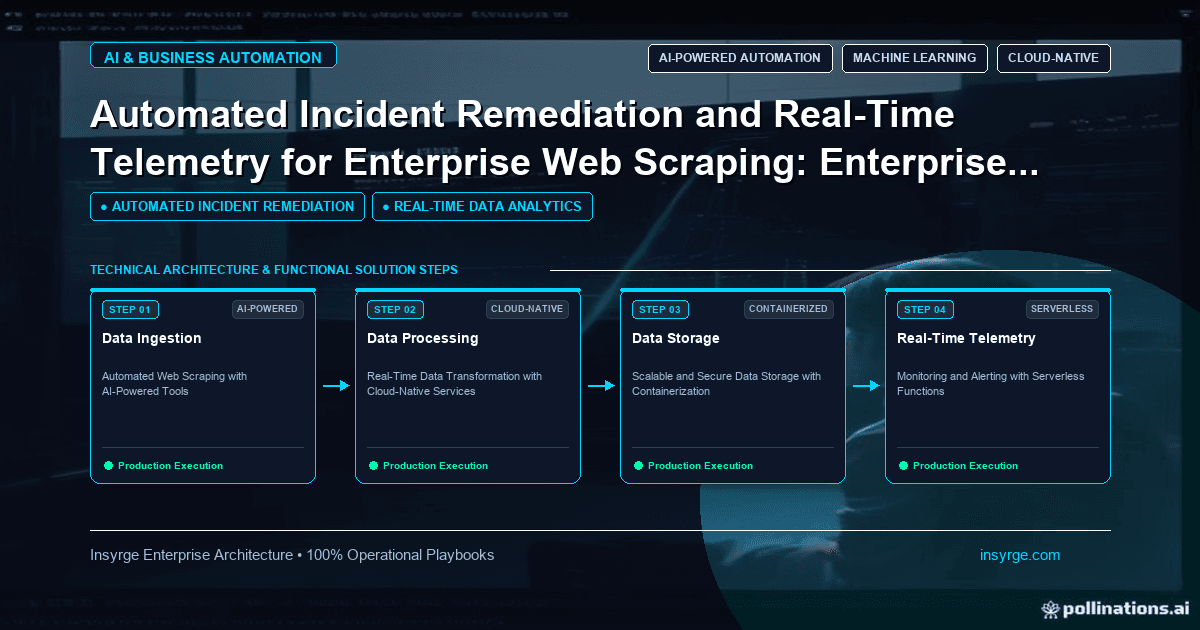Click the Real-Time Telemetry card title
Image resolution: width=1200 pixels, height=630 pixels.
[966, 338]
